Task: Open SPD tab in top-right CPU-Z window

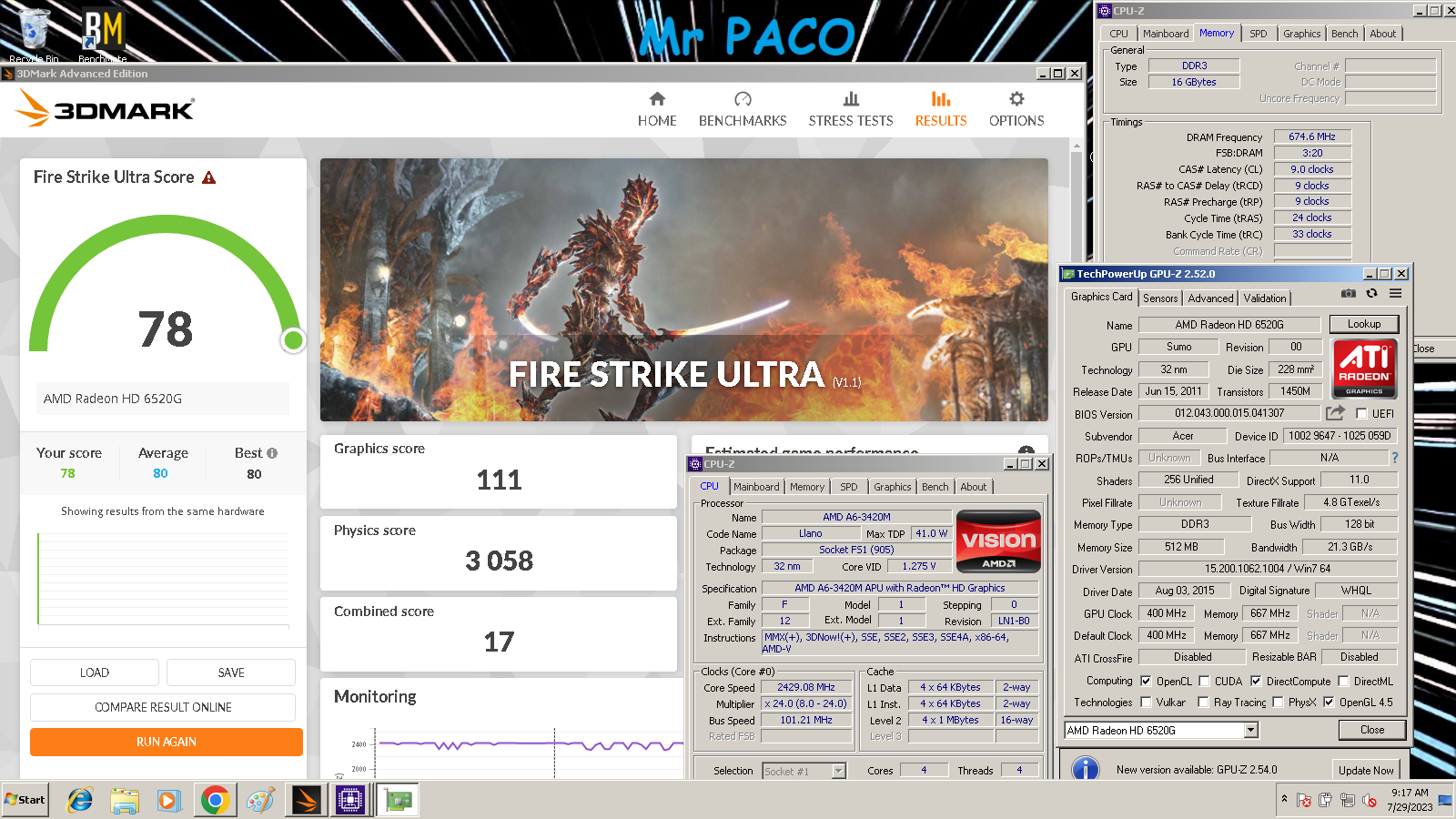Action: pos(1259,34)
